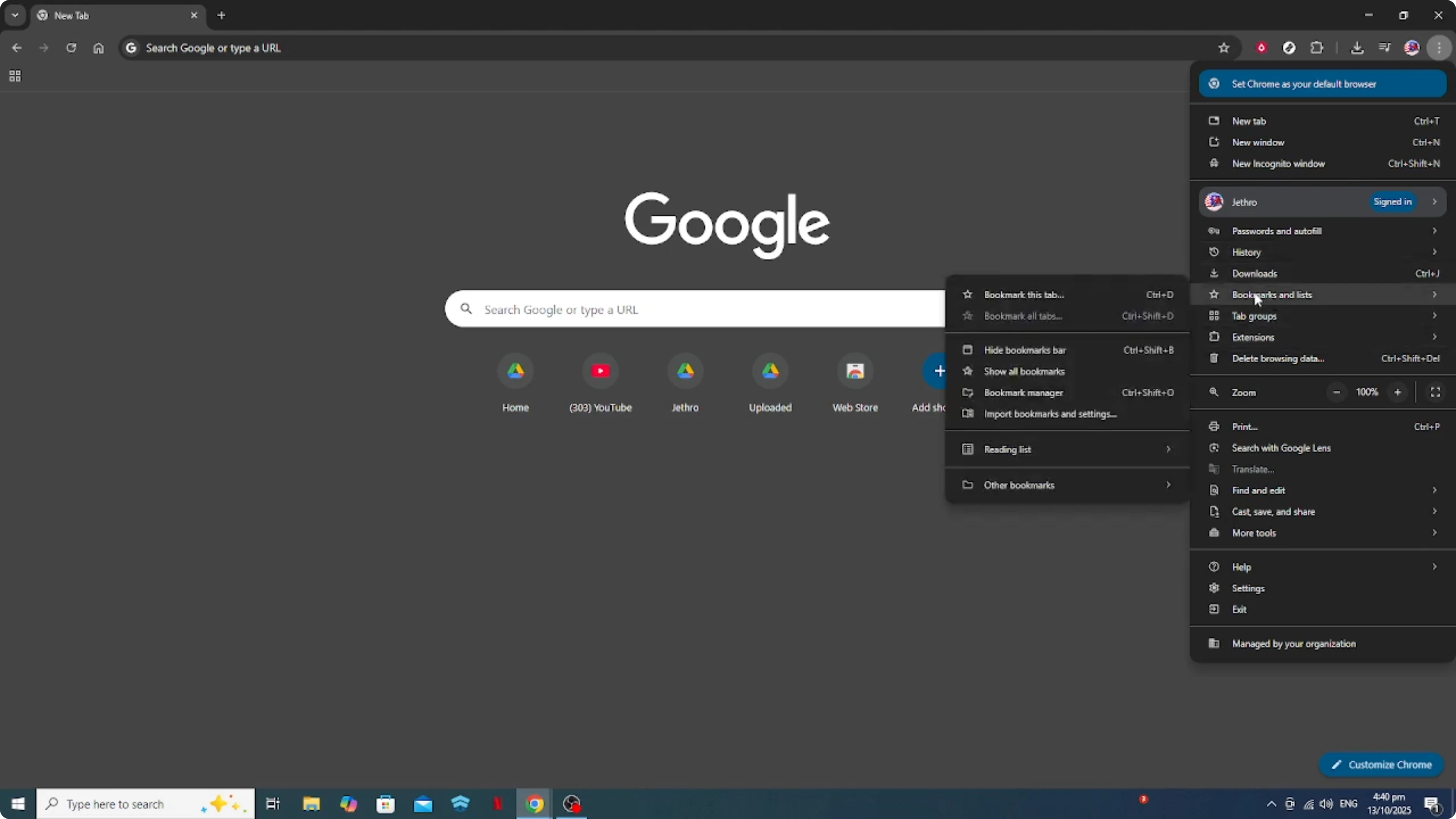The image size is (1456, 819).
Task: Expand Find and edit submenu
Action: point(1323,490)
